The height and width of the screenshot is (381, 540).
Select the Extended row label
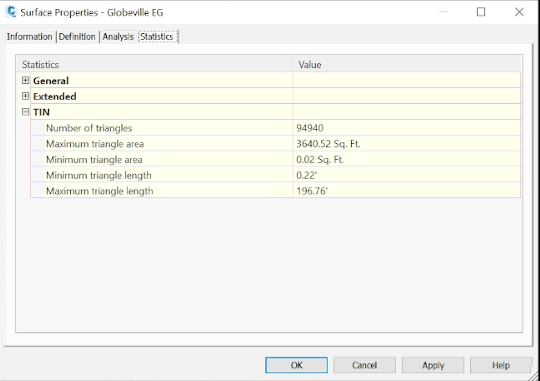click(55, 96)
